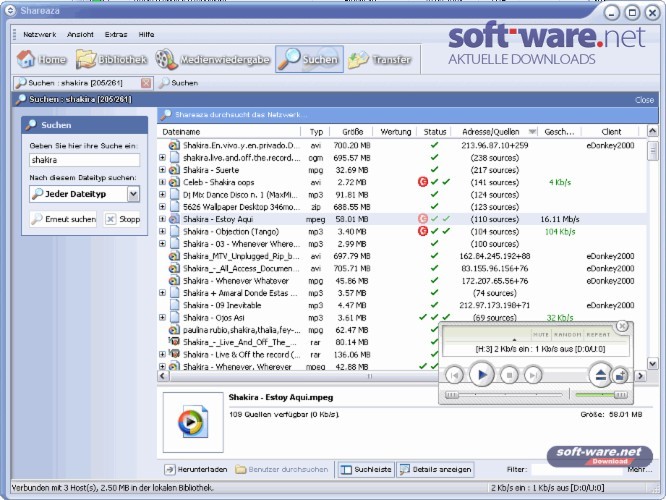Expand the 'Shakira - Ojos Asi' row

(162, 318)
